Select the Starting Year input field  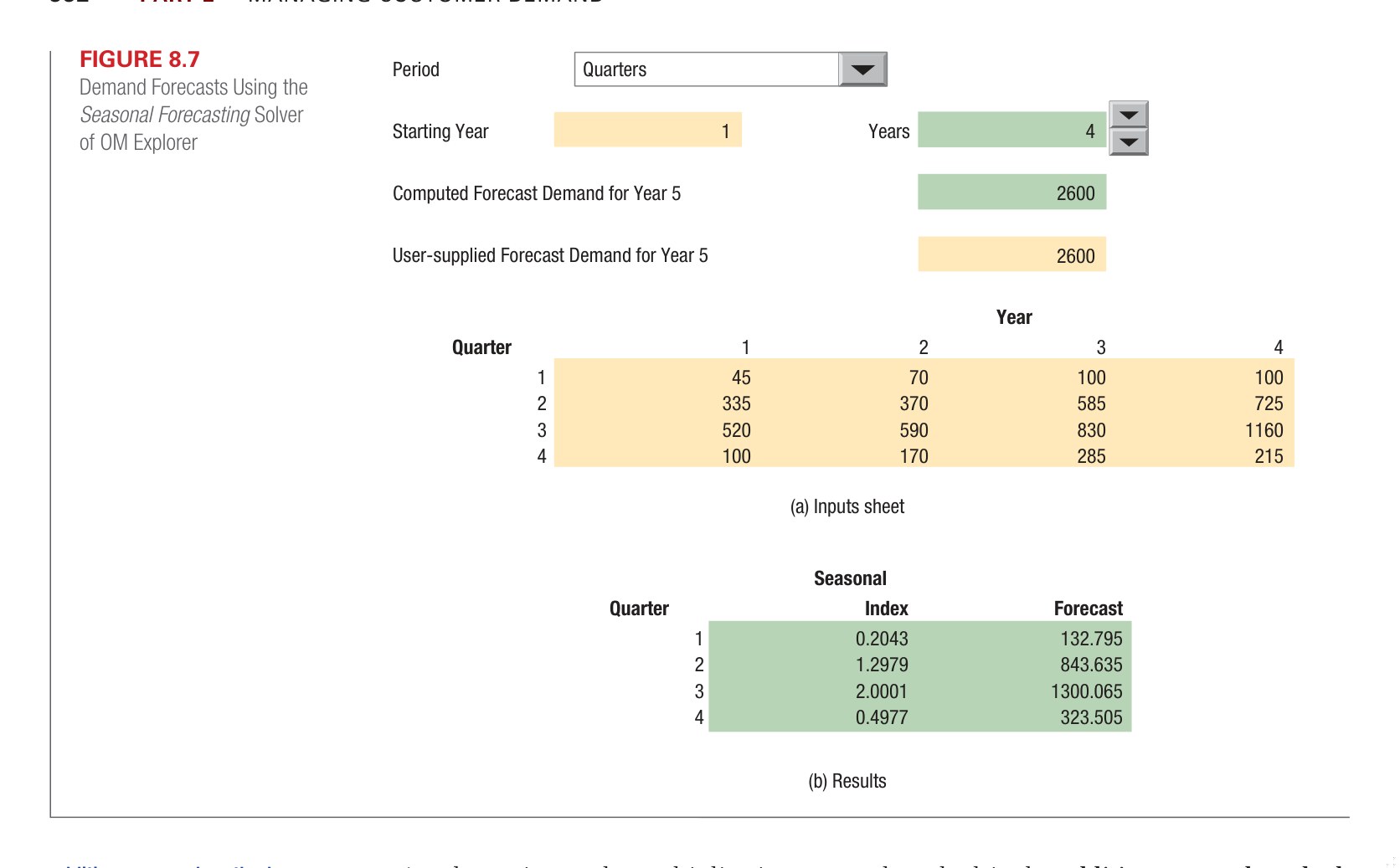click(x=647, y=131)
